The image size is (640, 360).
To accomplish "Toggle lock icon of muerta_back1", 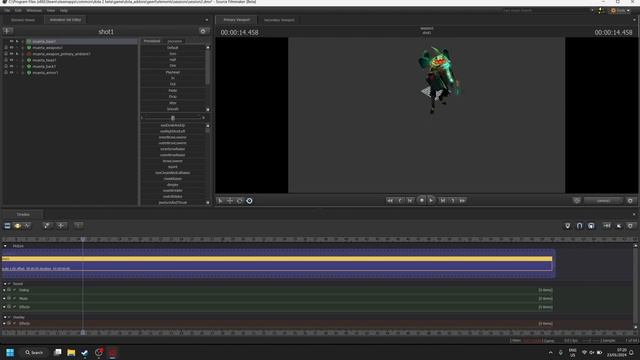I will (6, 66).
